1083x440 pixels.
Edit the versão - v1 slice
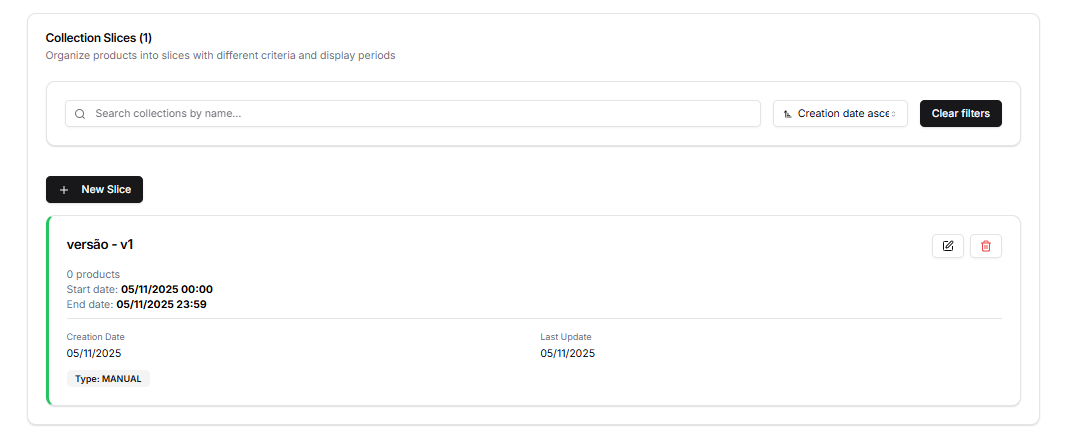947,246
